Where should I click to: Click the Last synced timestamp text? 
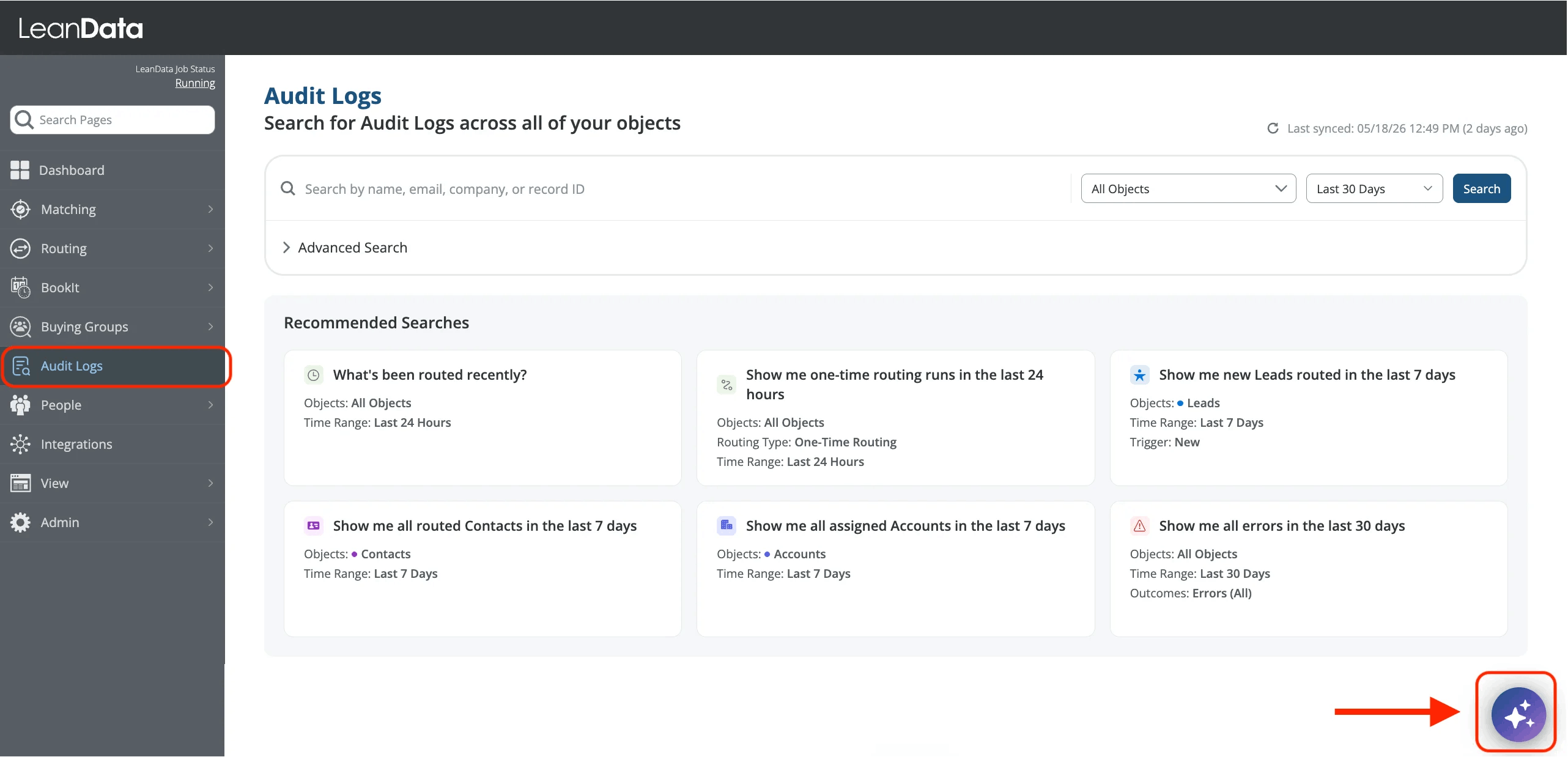click(1407, 128)
